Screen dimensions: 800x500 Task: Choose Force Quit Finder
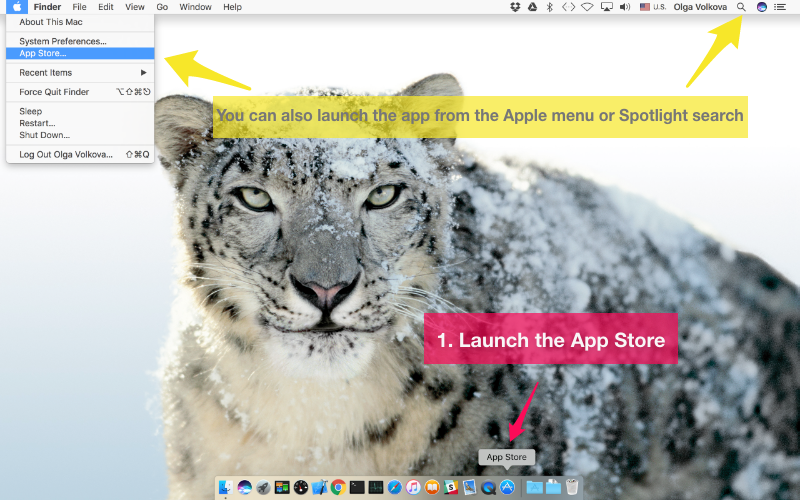click(x=80, y=92)
